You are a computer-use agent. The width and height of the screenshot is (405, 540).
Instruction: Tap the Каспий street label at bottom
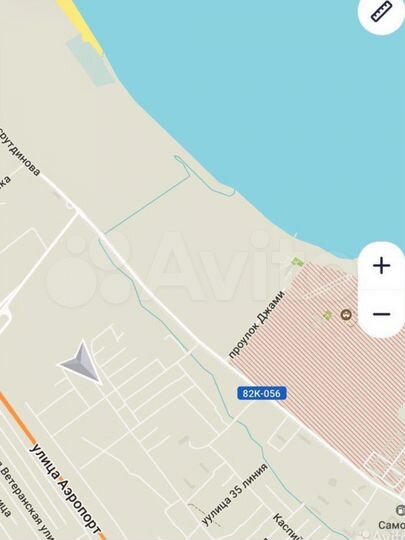click(286, 526)
